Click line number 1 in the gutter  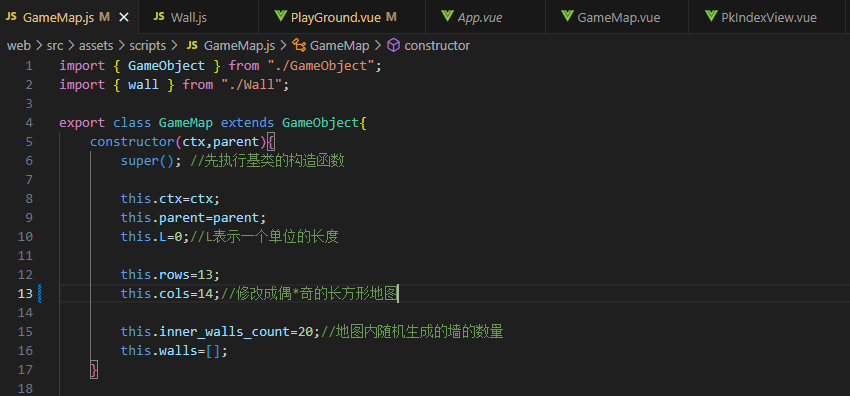tap(28, 66)
